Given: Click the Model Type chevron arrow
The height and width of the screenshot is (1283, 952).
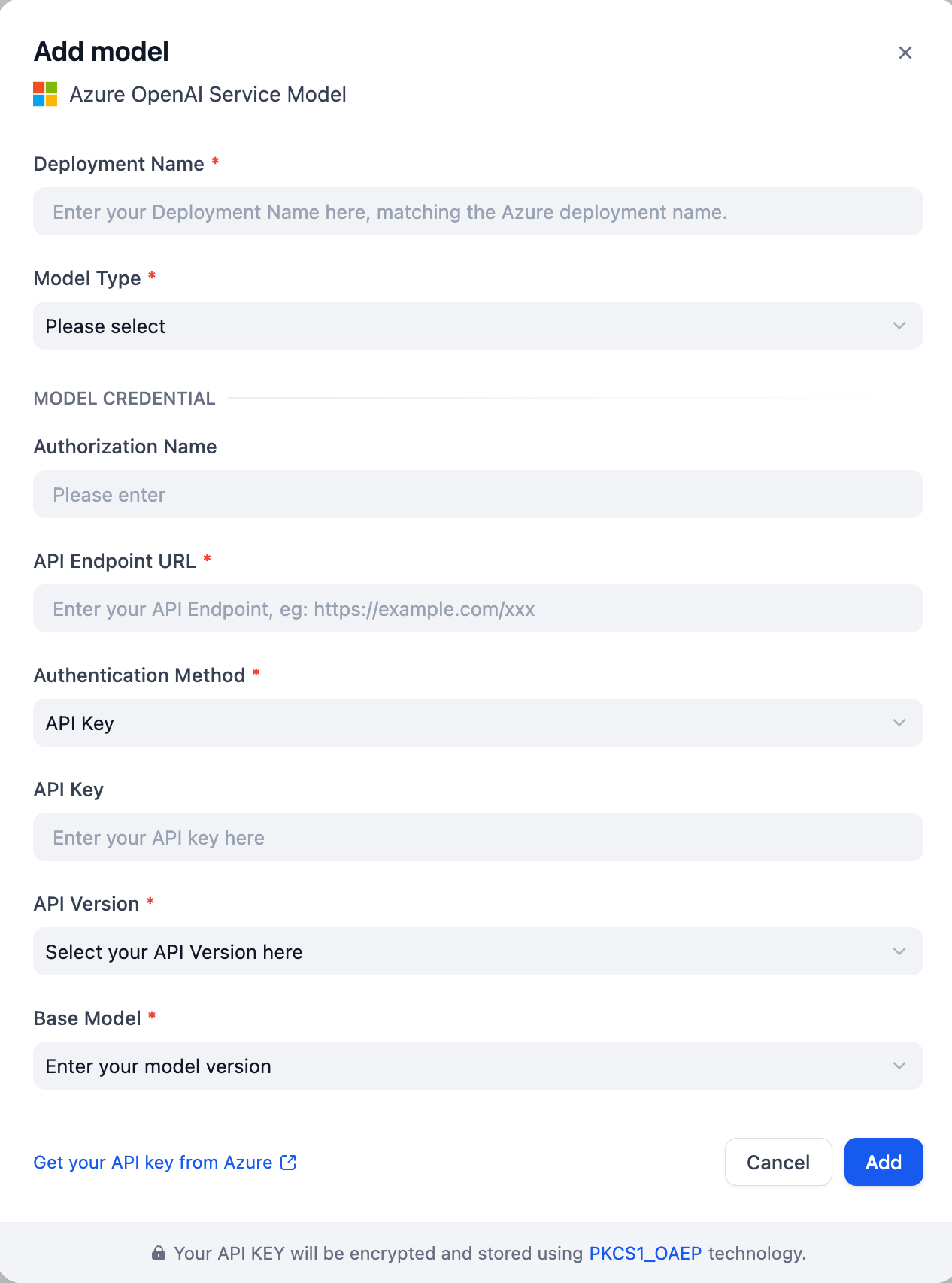Looking at the screenshot, I should [x=899, y=326].
